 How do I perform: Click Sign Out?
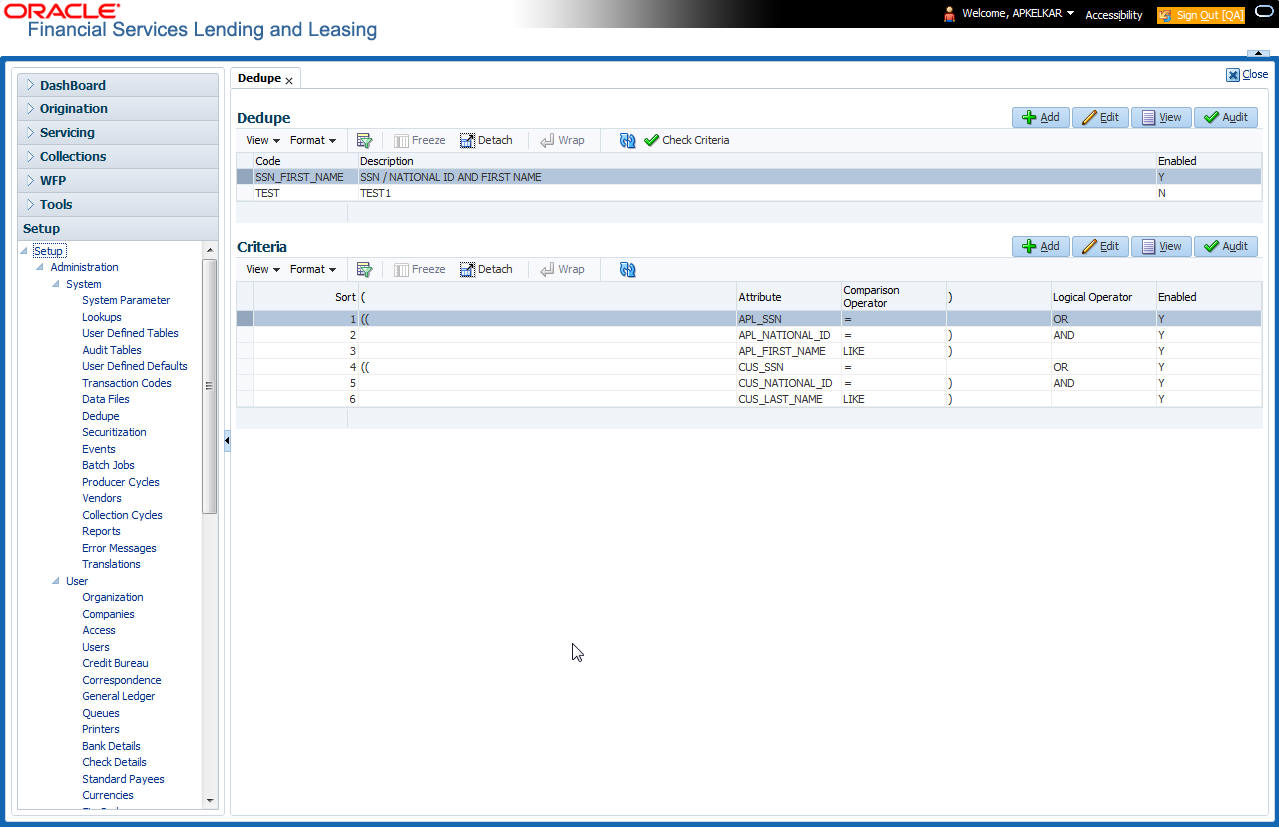[1201, 15]
